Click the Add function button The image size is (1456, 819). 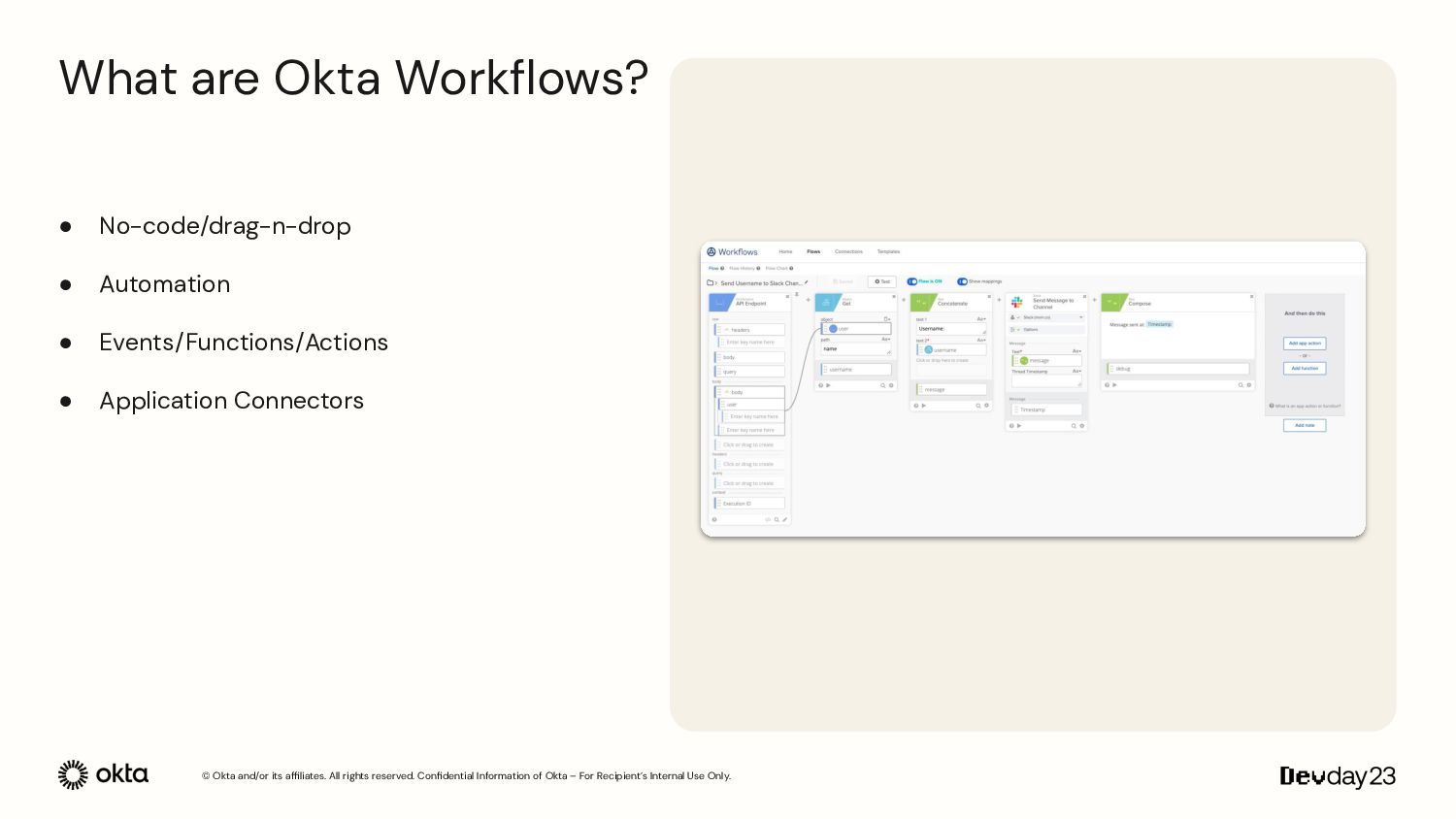click(1305, 369)
